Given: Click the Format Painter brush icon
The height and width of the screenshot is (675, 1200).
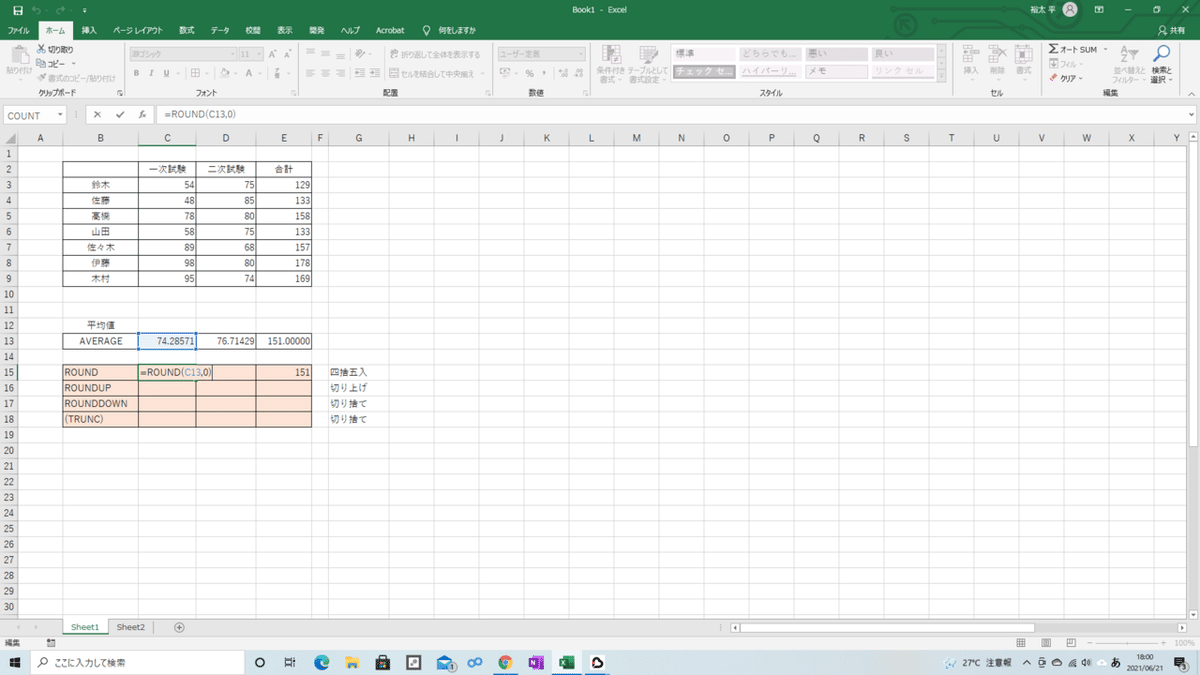Looking at the screenshot, I should [x=41, y=77].
